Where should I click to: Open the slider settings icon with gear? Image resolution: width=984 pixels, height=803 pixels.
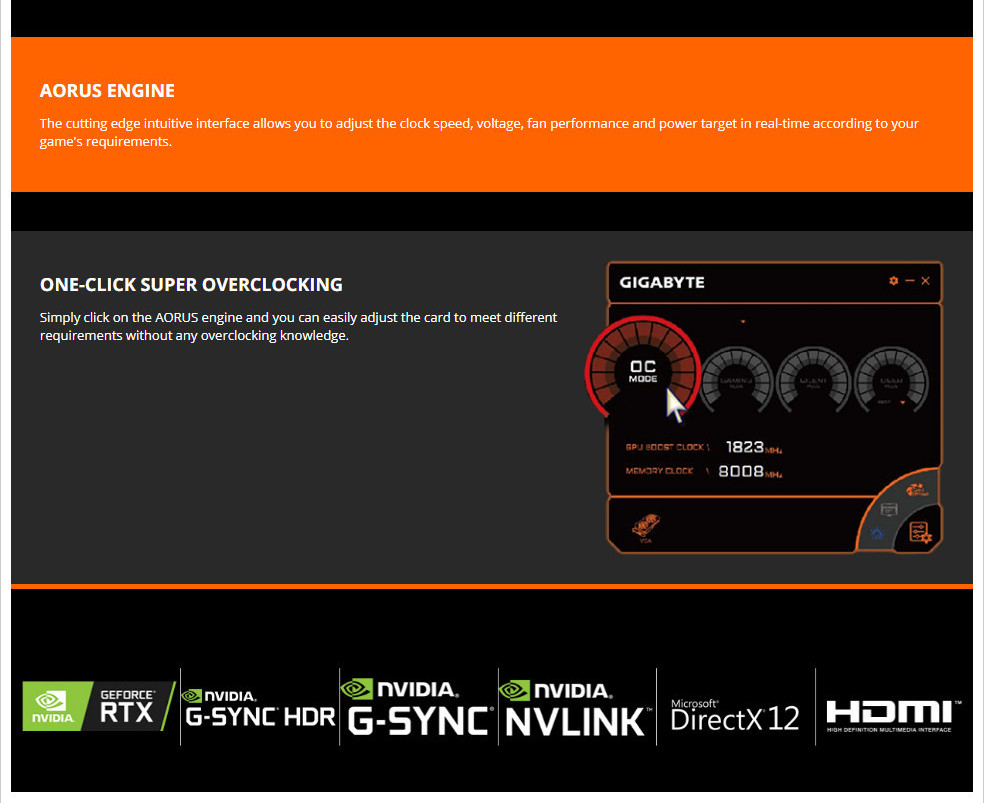click(920, 533)
